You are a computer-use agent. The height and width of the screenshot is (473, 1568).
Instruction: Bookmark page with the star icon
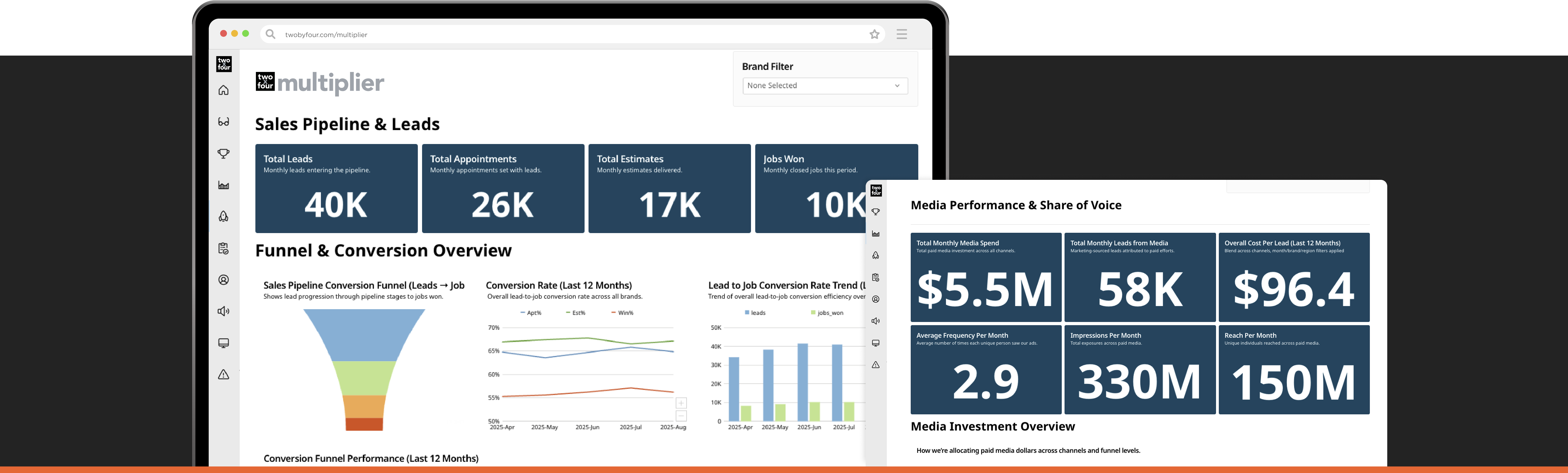tap(874, 34)
